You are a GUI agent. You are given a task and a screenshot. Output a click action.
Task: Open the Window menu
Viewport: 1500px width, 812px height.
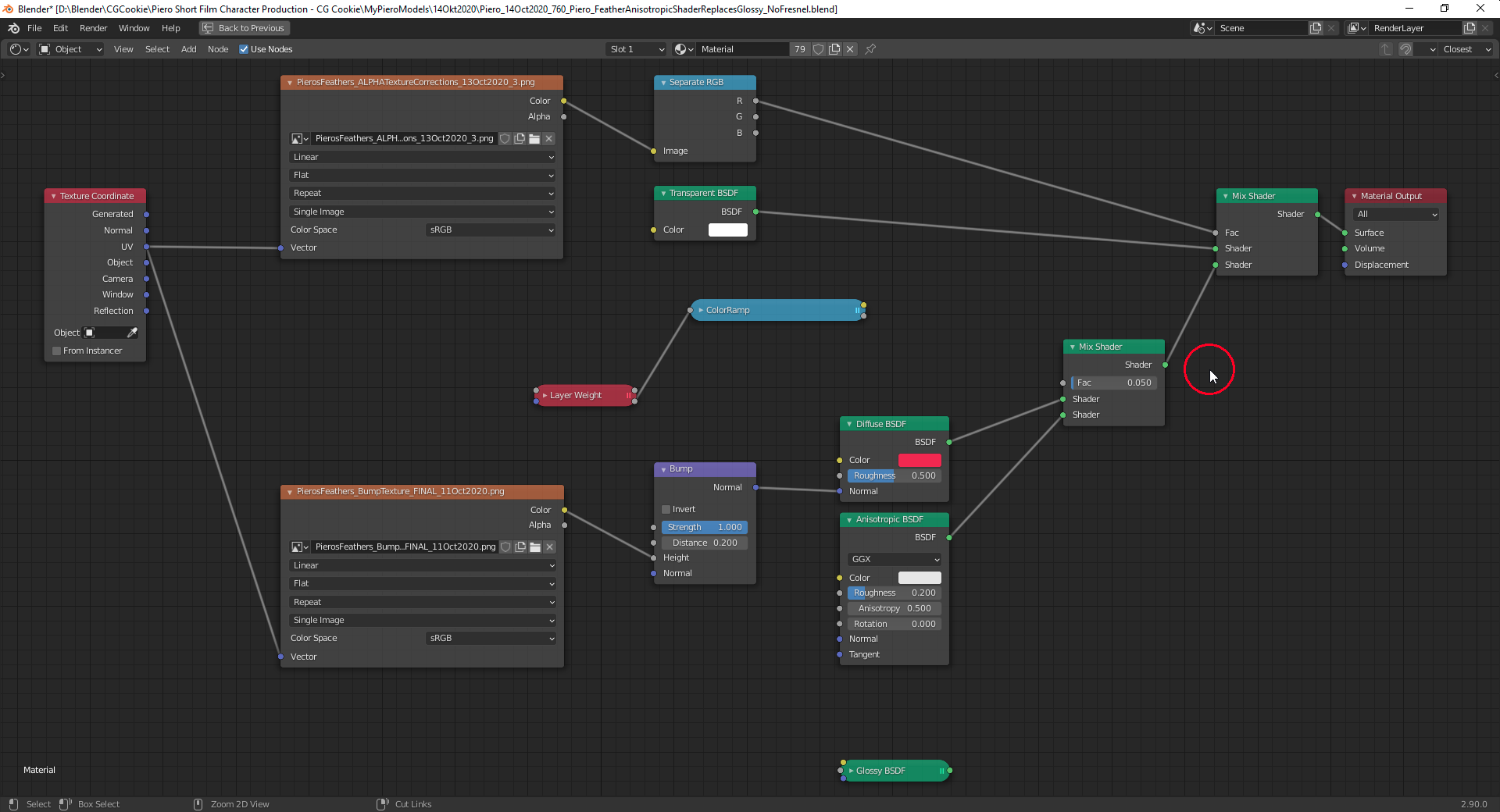pyautogui.click(x=134, y=28)
